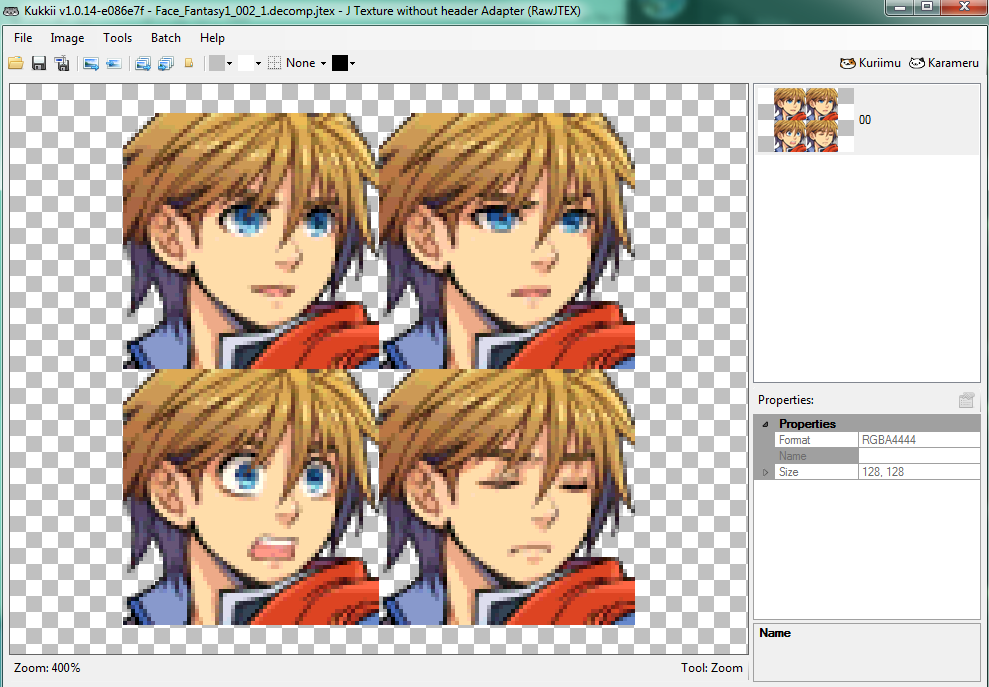Image resolution: width=989 pixels, height=687 pixels.
Task: Click the Batch Import images icon
Action: pyautogui.click(x=166, y=63)
